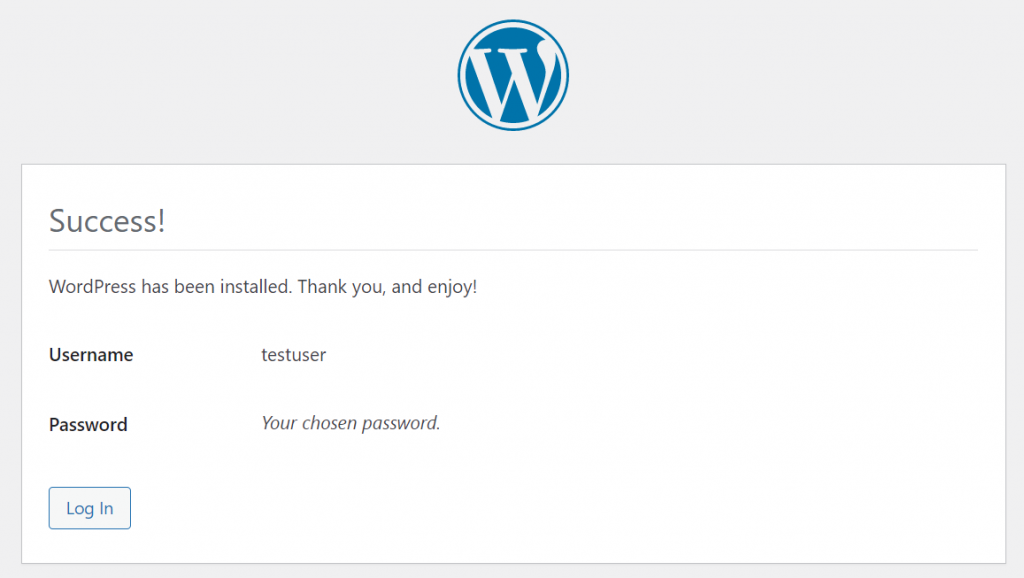This screenshot has width=1024, height=578.
Task: Select the Username label
Action: coord(90,355)
